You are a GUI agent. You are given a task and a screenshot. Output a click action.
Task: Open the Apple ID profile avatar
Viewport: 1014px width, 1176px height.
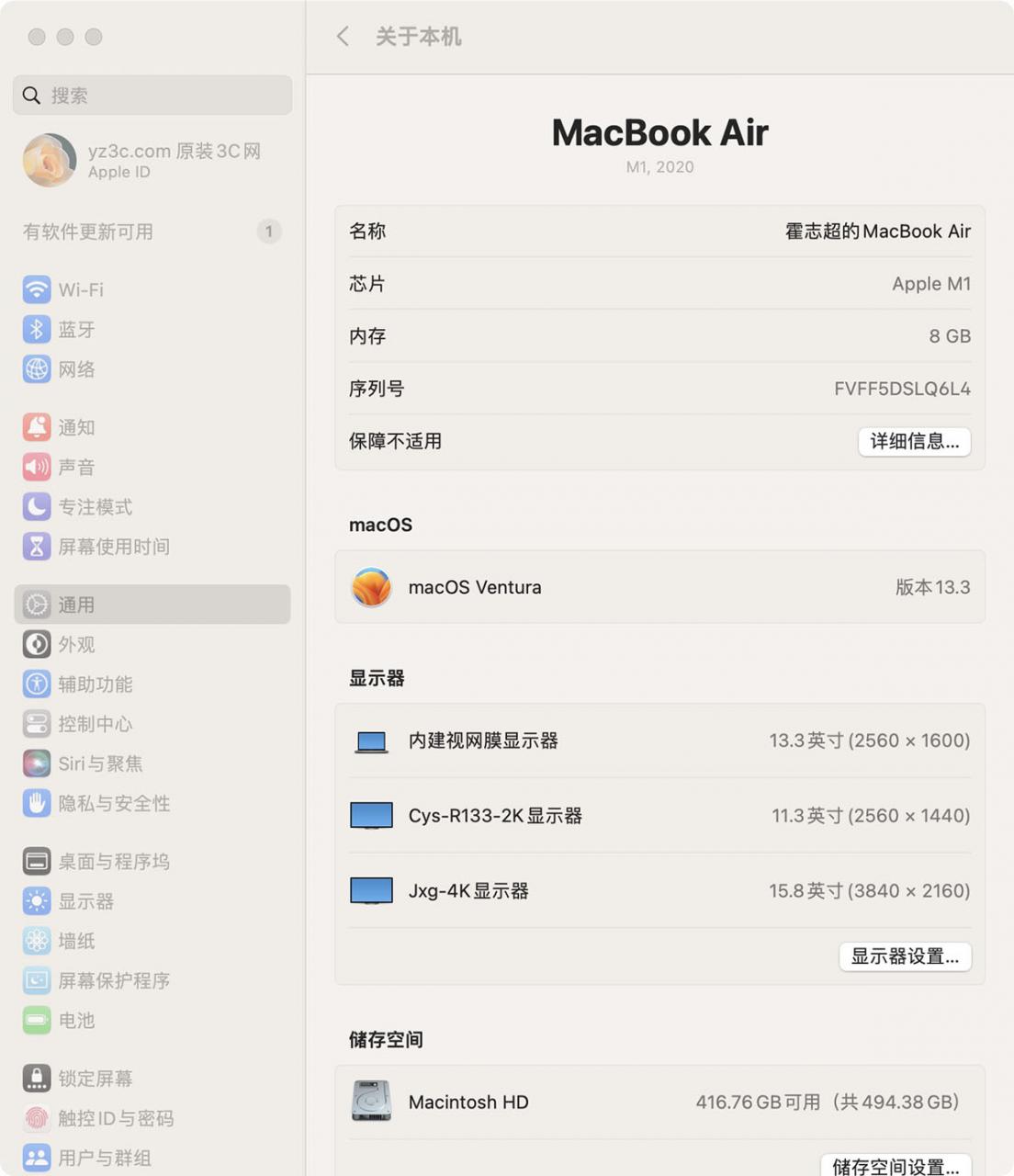(x=50, y=160)
